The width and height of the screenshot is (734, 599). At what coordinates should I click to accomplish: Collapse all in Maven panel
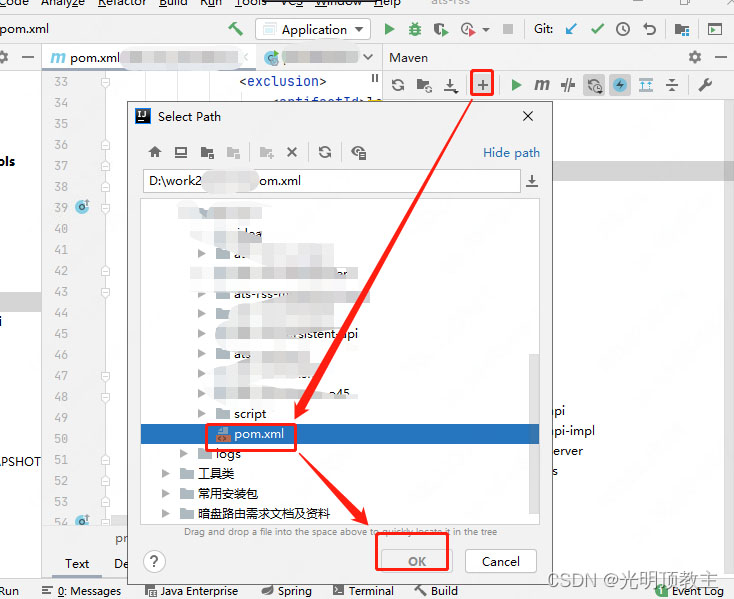[x=672, y=85]
